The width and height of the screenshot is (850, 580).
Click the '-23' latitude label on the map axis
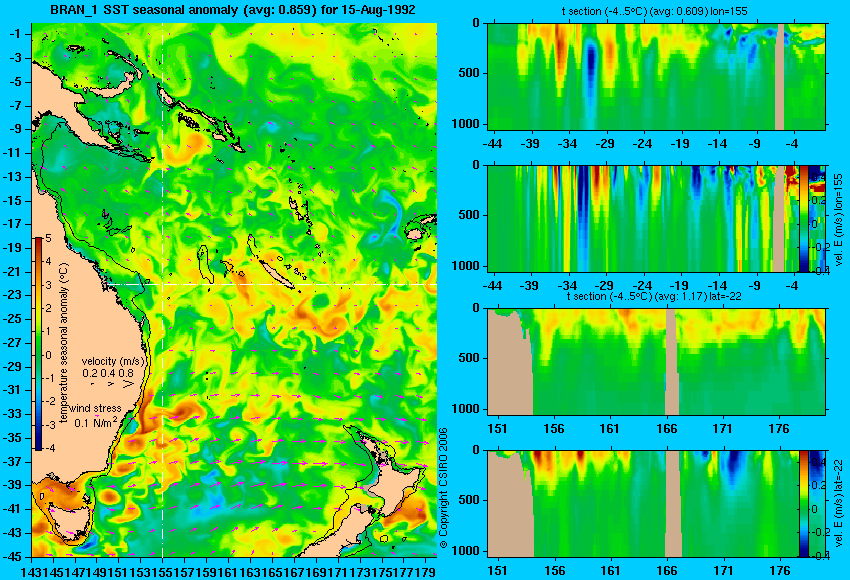click(14, 295)
